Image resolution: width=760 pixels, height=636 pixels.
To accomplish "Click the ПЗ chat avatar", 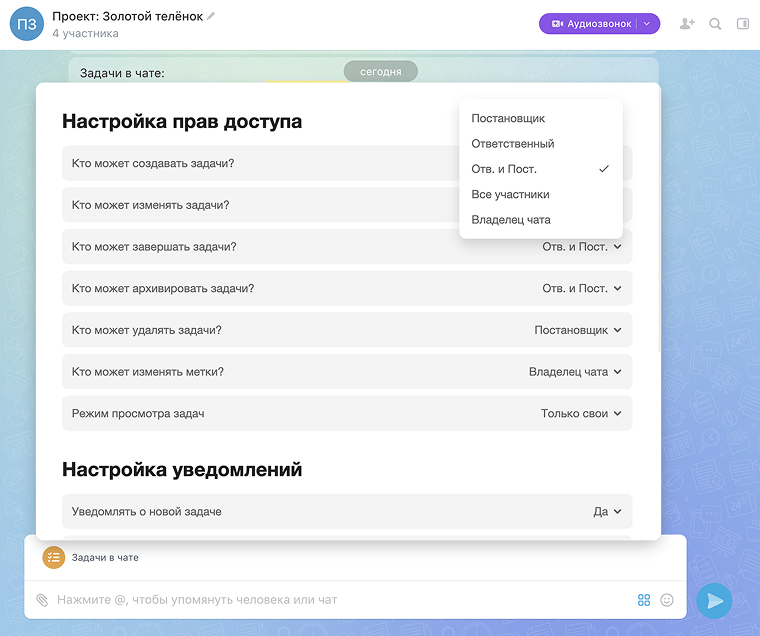I will click(x=27, y=25).
